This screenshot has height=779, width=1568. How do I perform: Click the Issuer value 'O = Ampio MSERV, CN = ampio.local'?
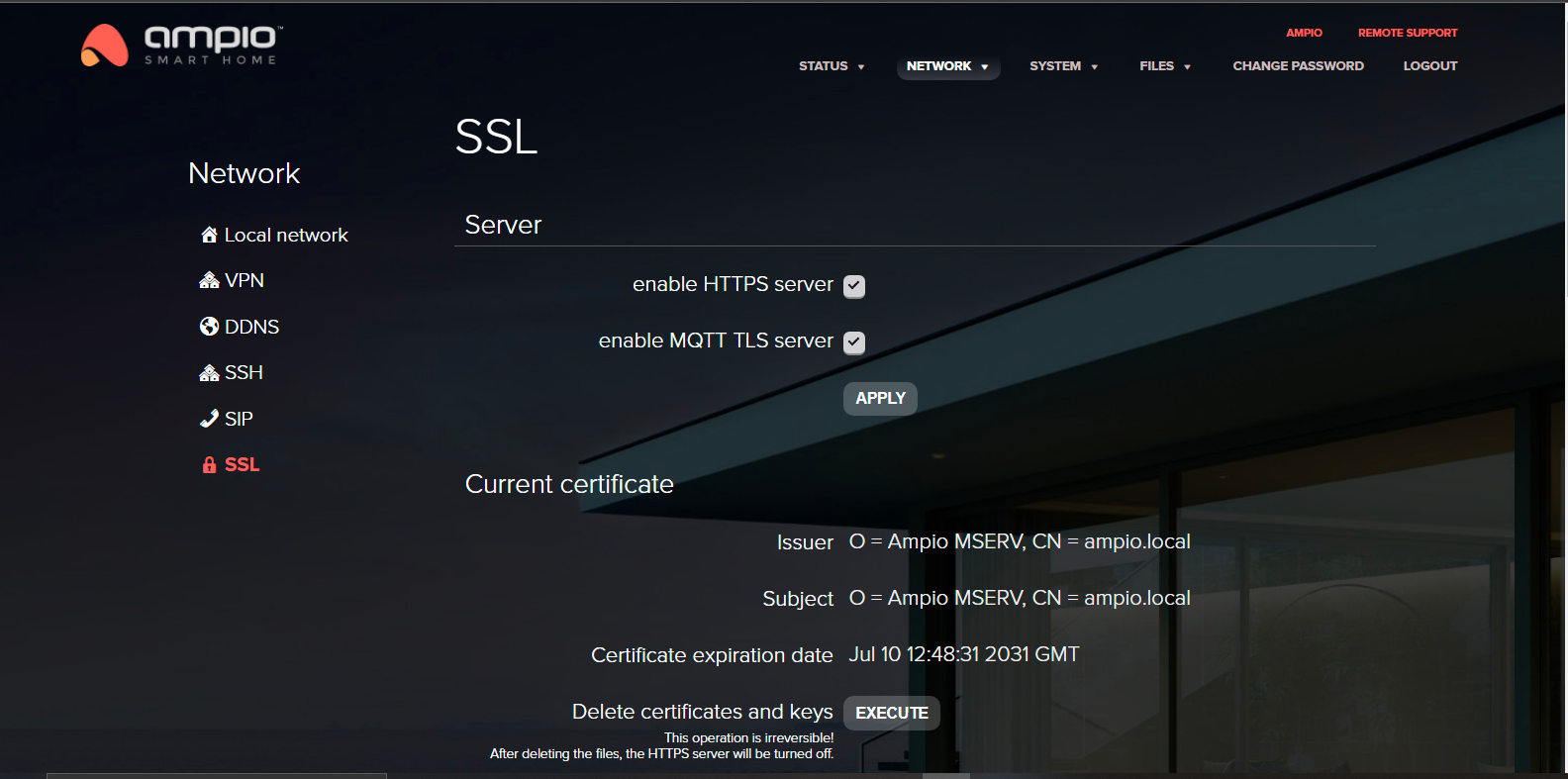point(1020,541)
